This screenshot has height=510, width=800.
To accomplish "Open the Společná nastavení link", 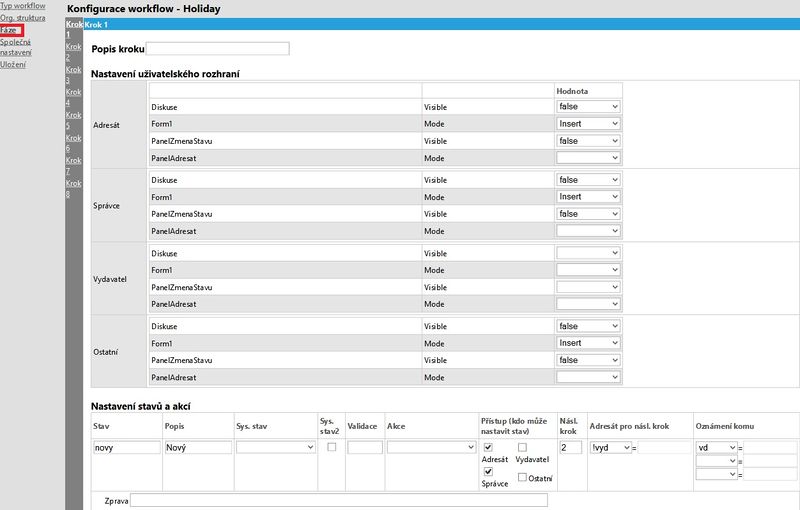I will [x=16, y=47].
